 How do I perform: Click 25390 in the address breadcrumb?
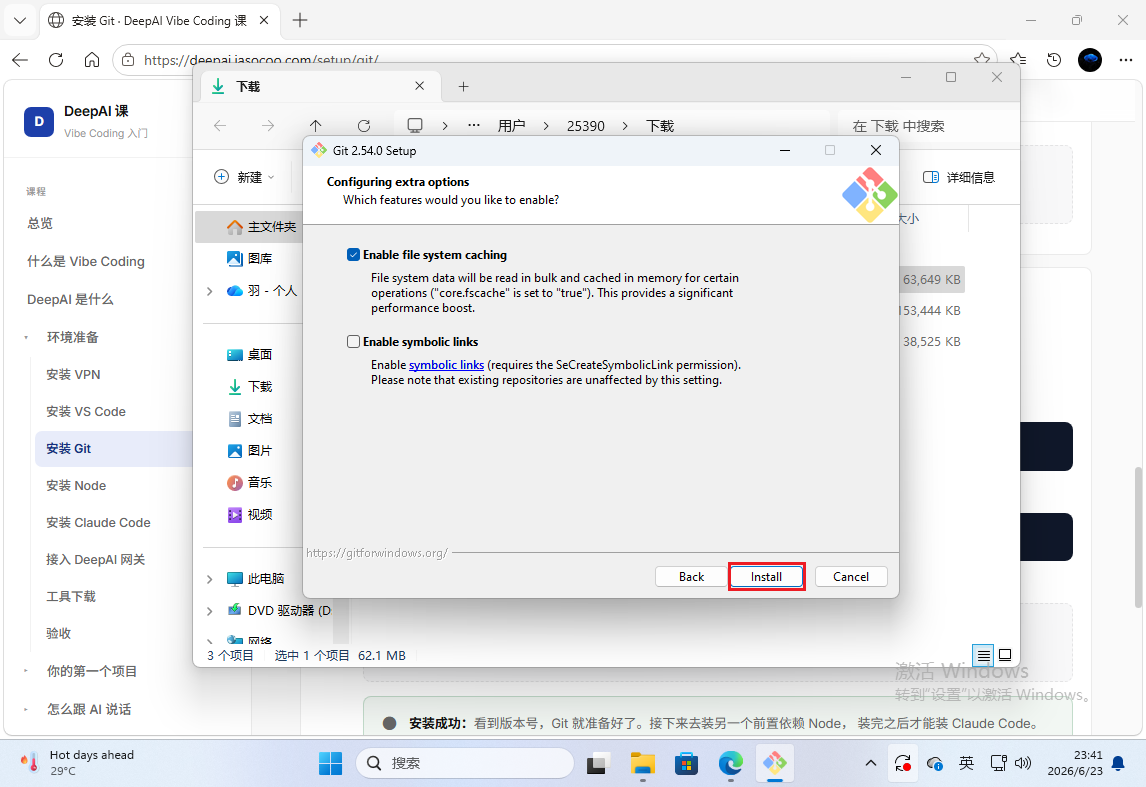(585, 126)
